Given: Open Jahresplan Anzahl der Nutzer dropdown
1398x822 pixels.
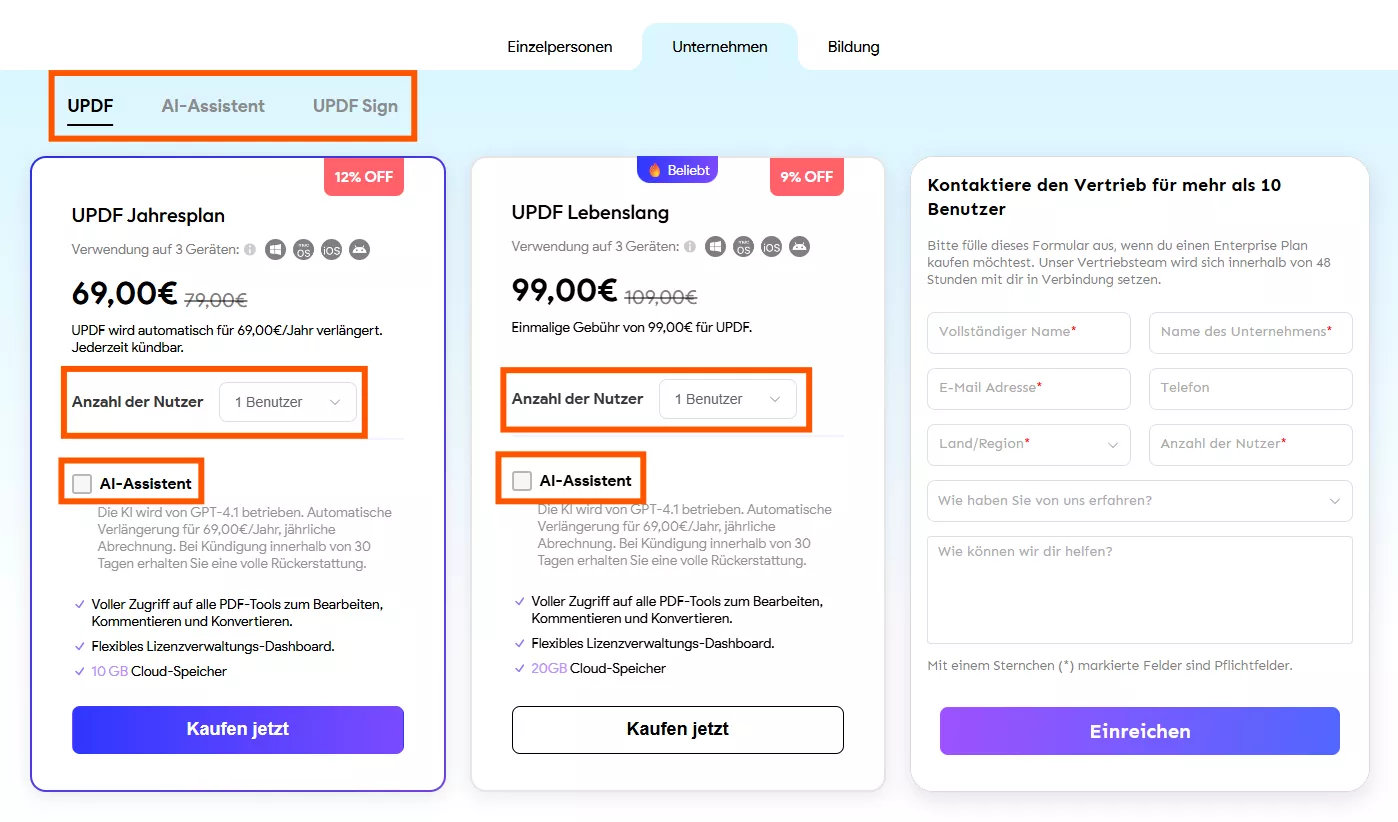Looking at the screenshot, I should [x=288, y=402].
